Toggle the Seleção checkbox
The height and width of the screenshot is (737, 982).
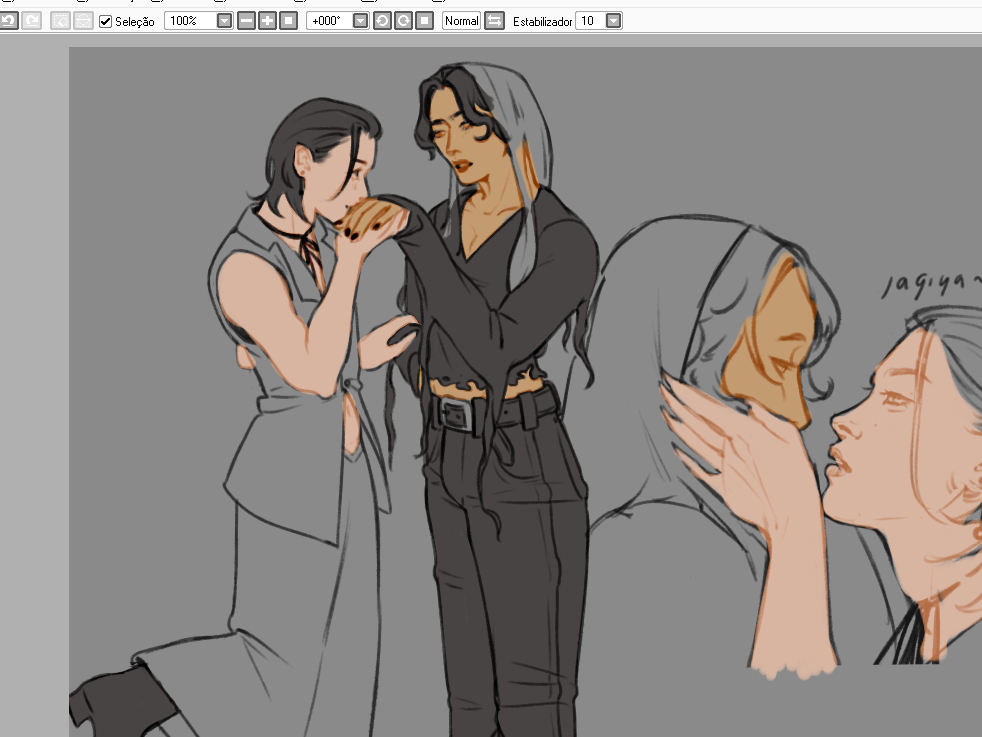point(106,21)
